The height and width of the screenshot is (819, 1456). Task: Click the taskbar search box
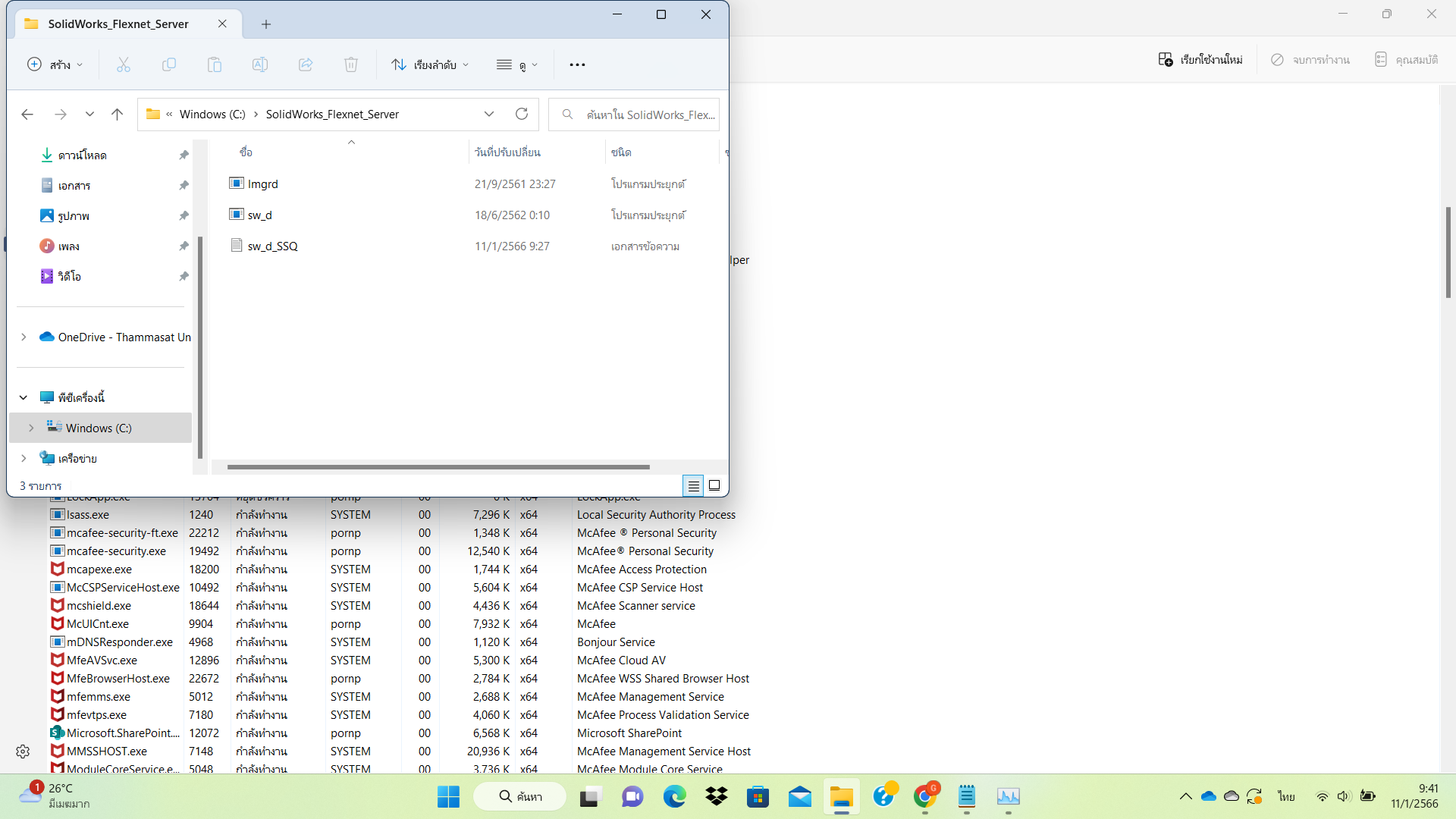point(519,797)
